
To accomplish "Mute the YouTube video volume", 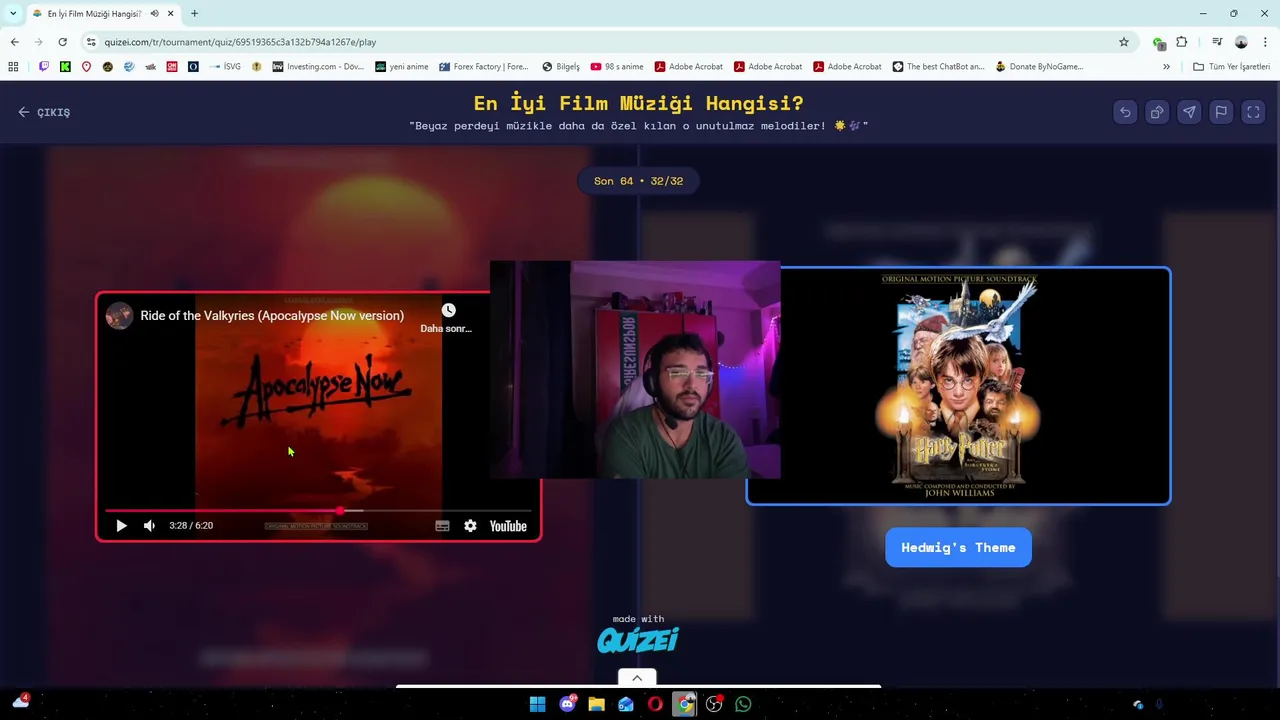I will pyautogui.click(x=149, y=526).
